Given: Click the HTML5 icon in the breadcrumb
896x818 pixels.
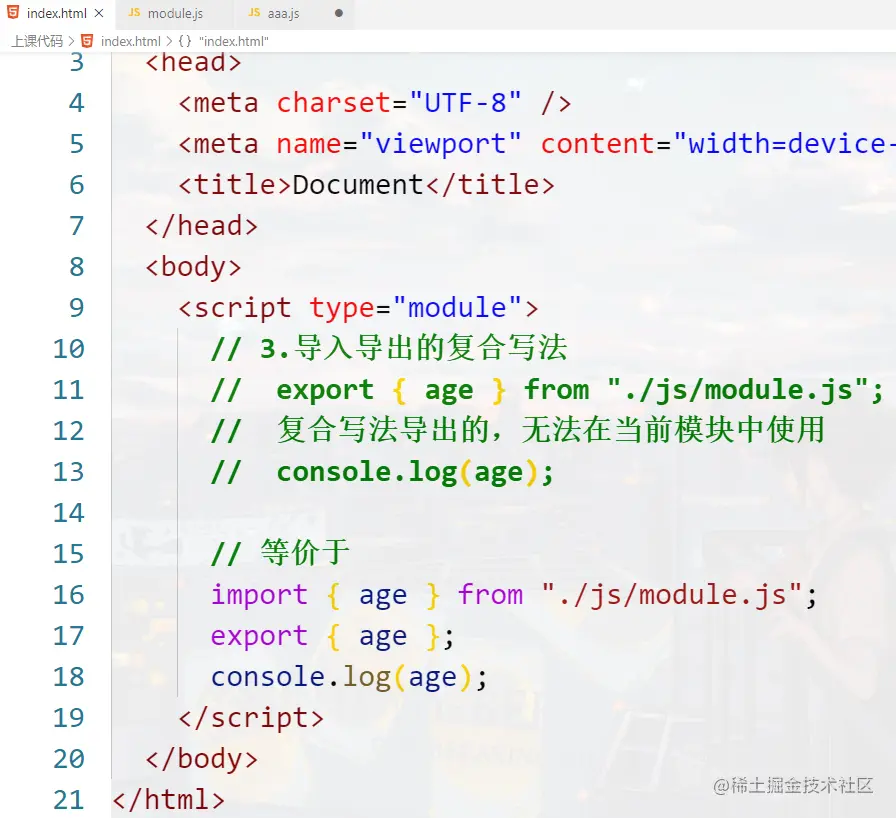Looking at the screenshot, I should (87, 41).
